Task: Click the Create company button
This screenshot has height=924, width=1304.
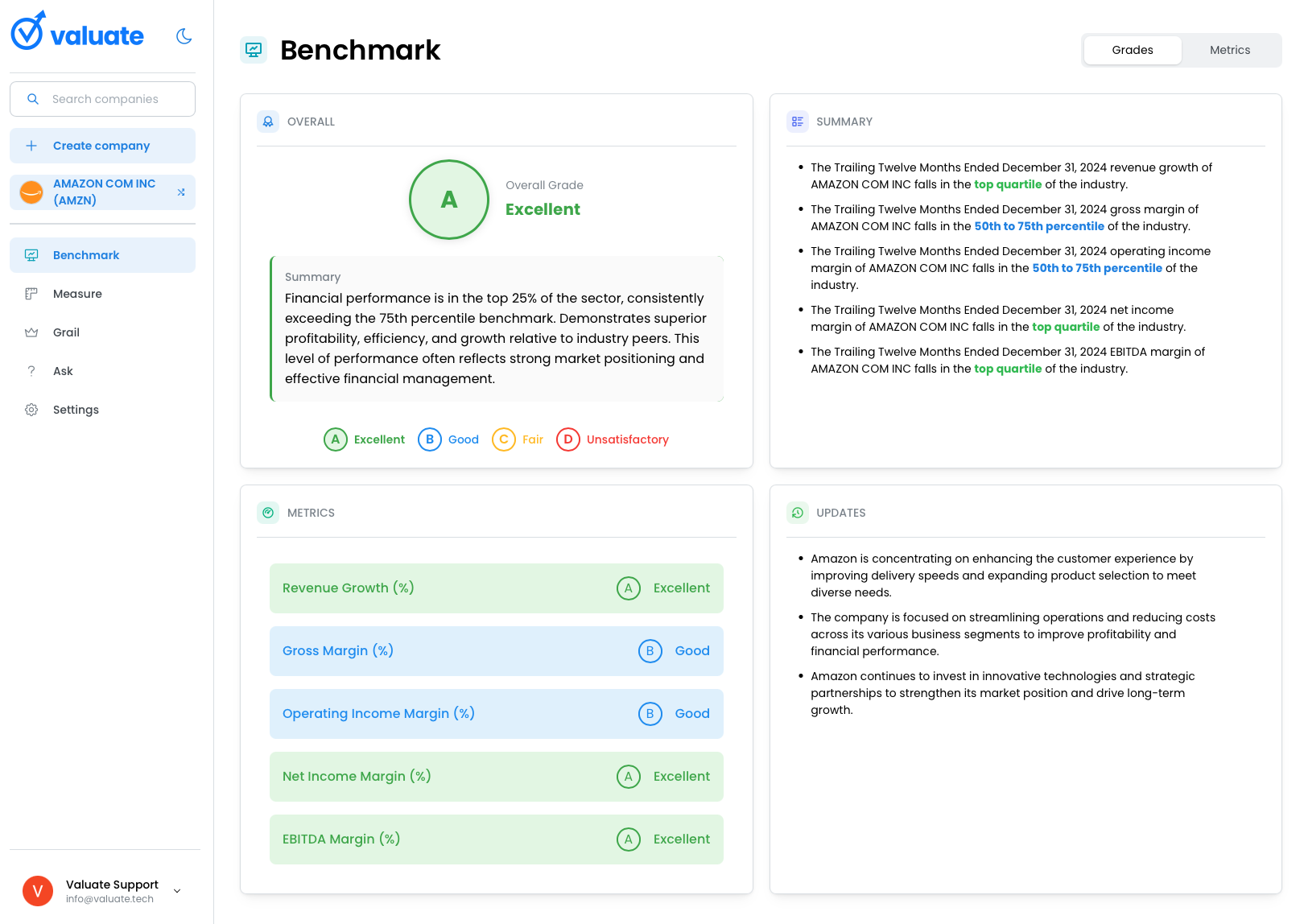Action: pos(102,146)
